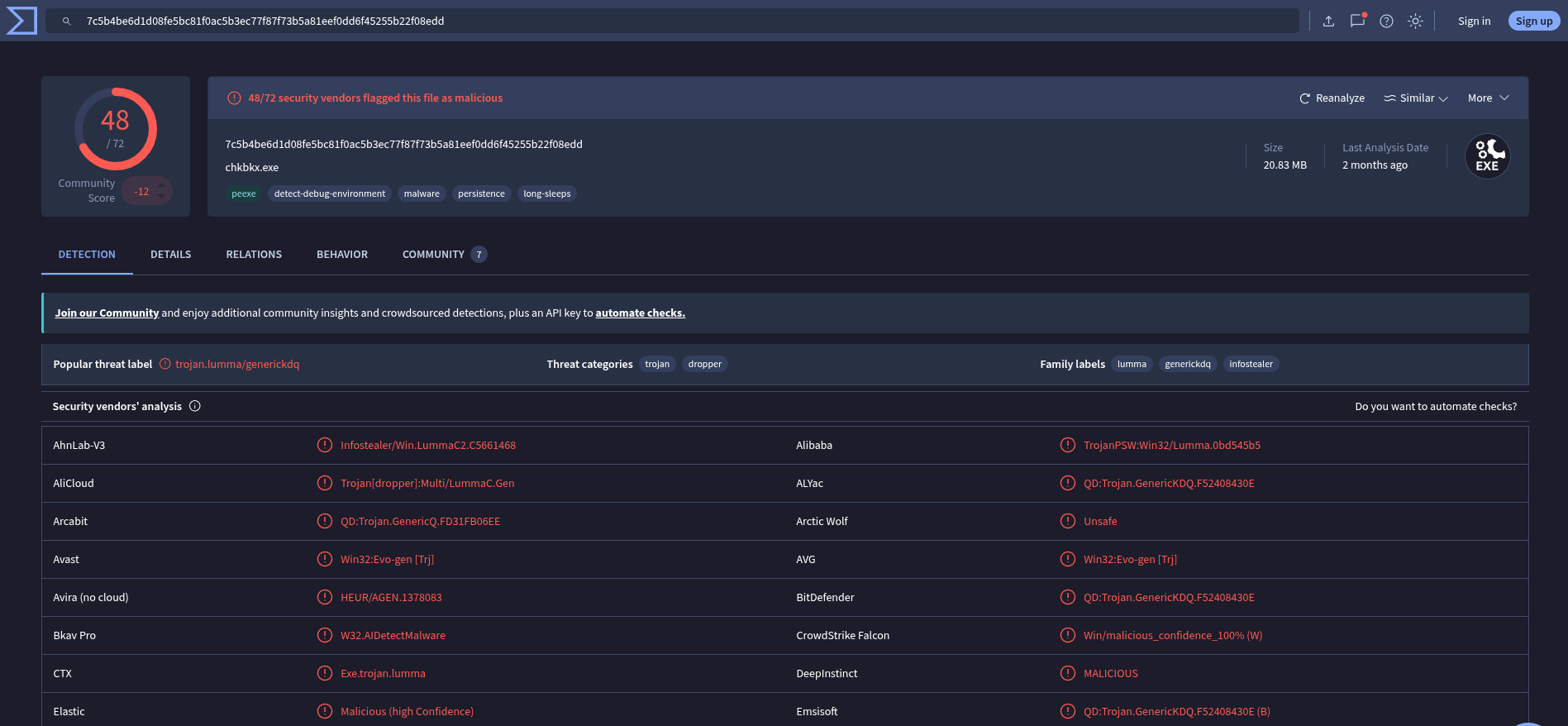Vote down the community score arrow
This screenshot has height=726, width=1568.
161,197
